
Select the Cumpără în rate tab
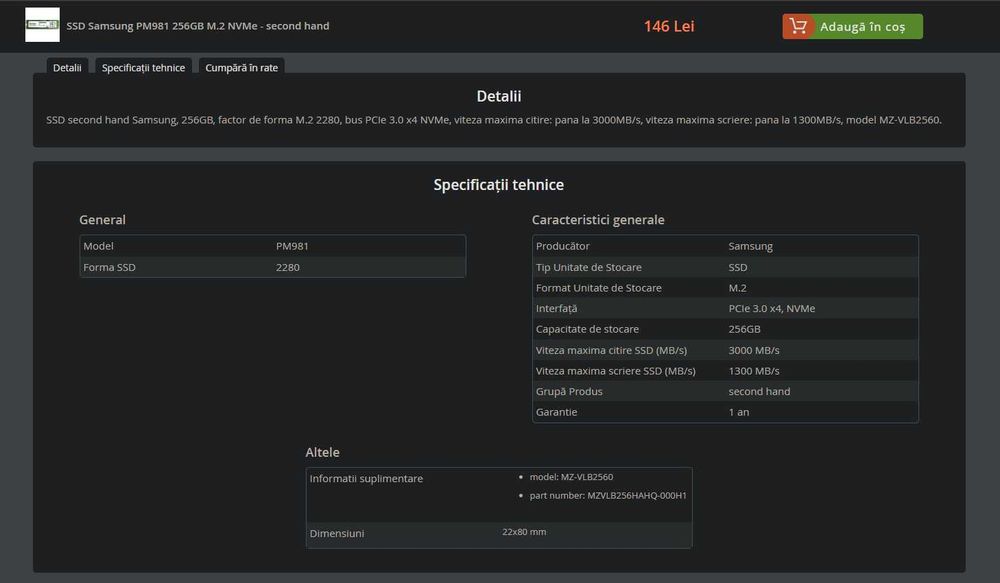point(241,67)
